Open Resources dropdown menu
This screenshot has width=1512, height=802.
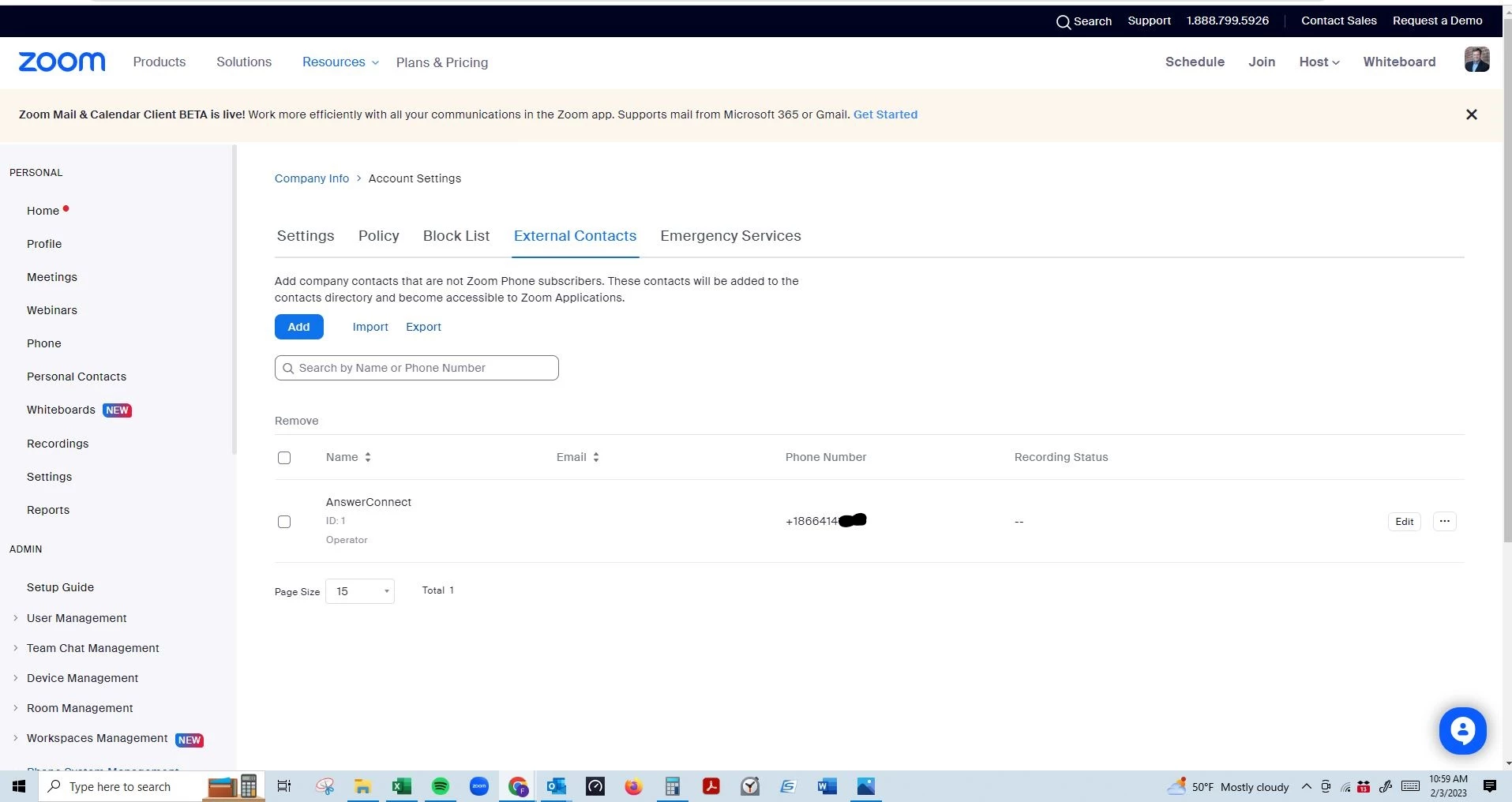click(340, 62)
